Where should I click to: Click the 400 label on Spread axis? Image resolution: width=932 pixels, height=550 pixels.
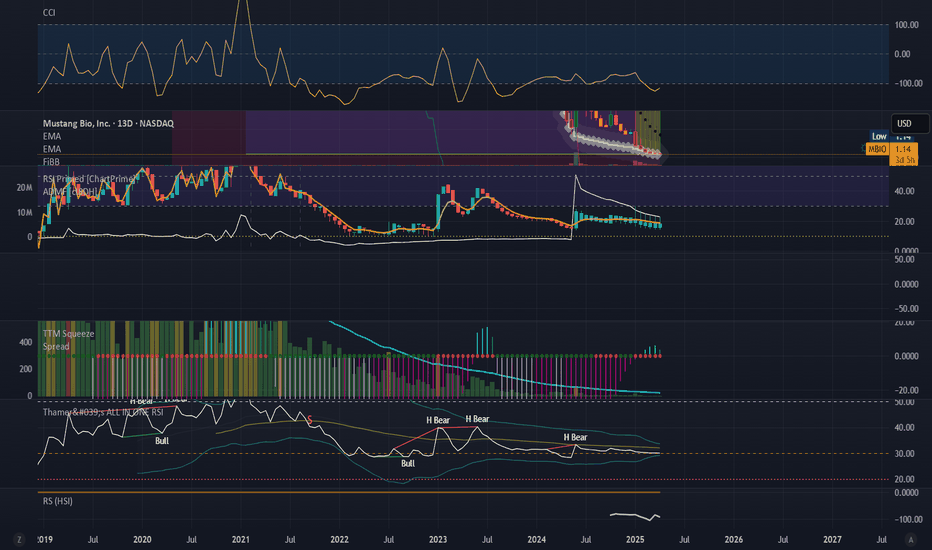coord(26,342)
